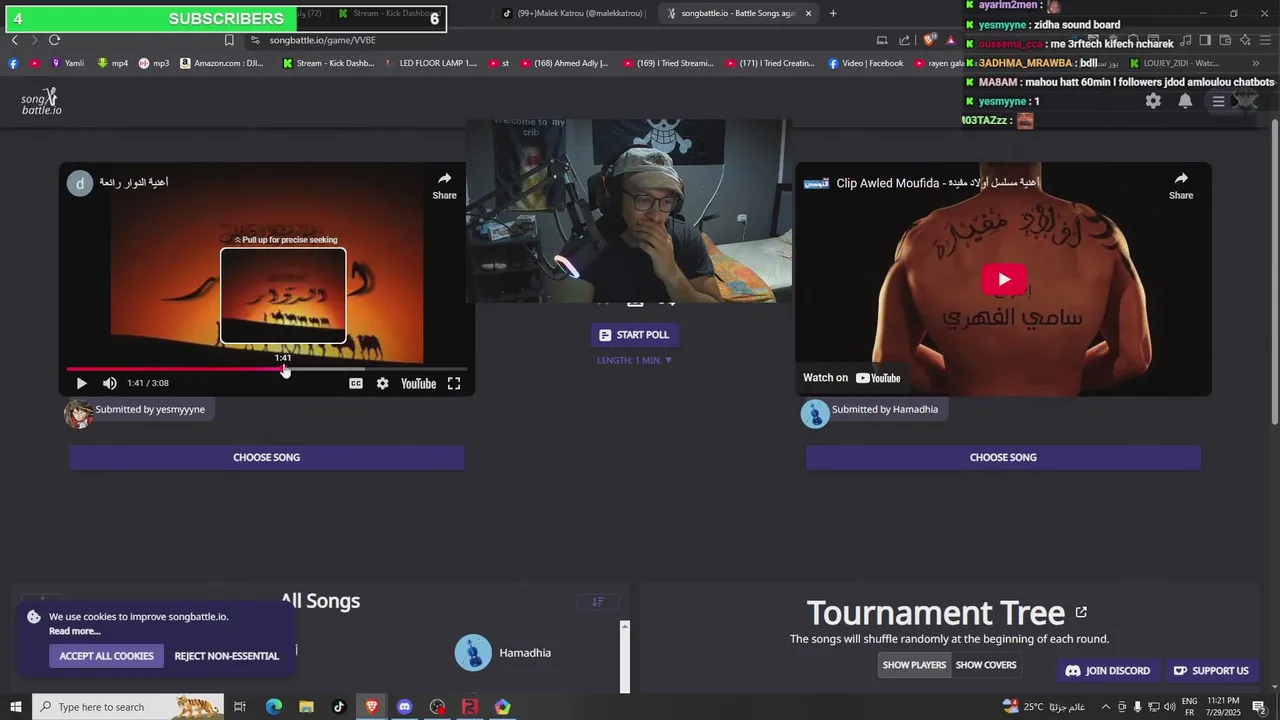Share the left YouTube video
This screenshot has height=720, width=1280.
tap(444, 185)
